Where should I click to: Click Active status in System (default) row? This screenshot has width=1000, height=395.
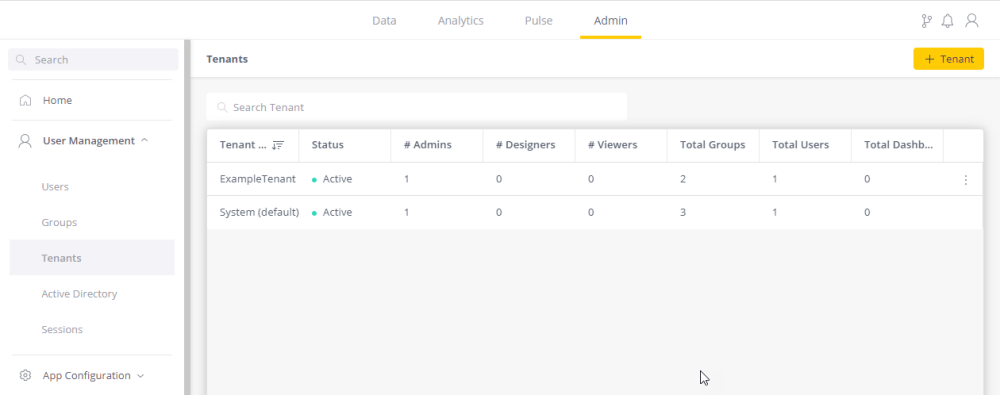tap(332, 212)
